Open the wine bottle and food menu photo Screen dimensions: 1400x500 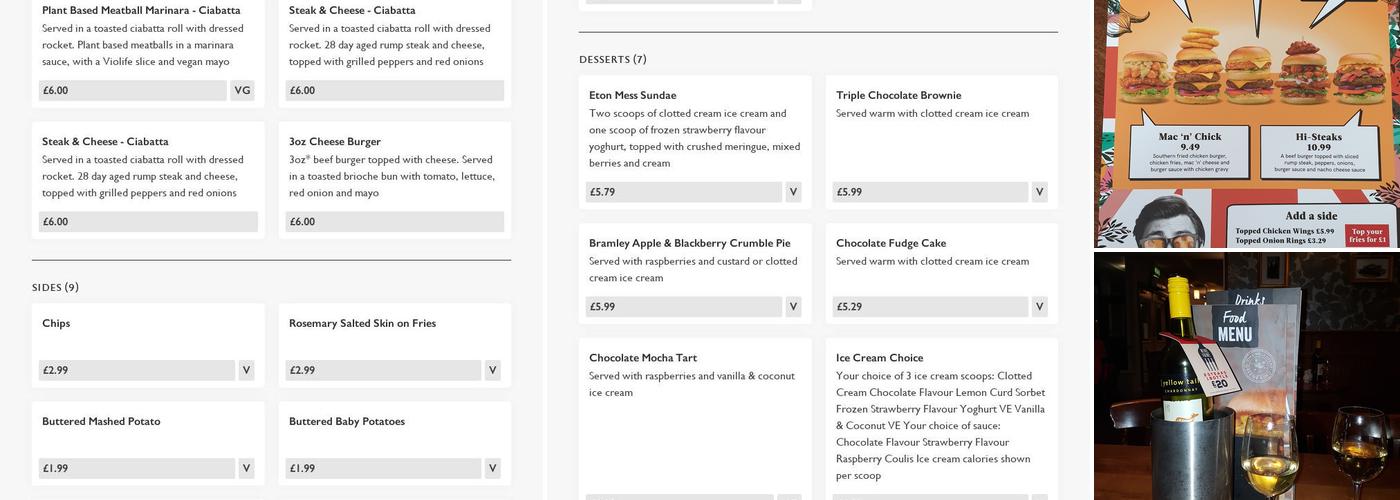[1246, 376]
